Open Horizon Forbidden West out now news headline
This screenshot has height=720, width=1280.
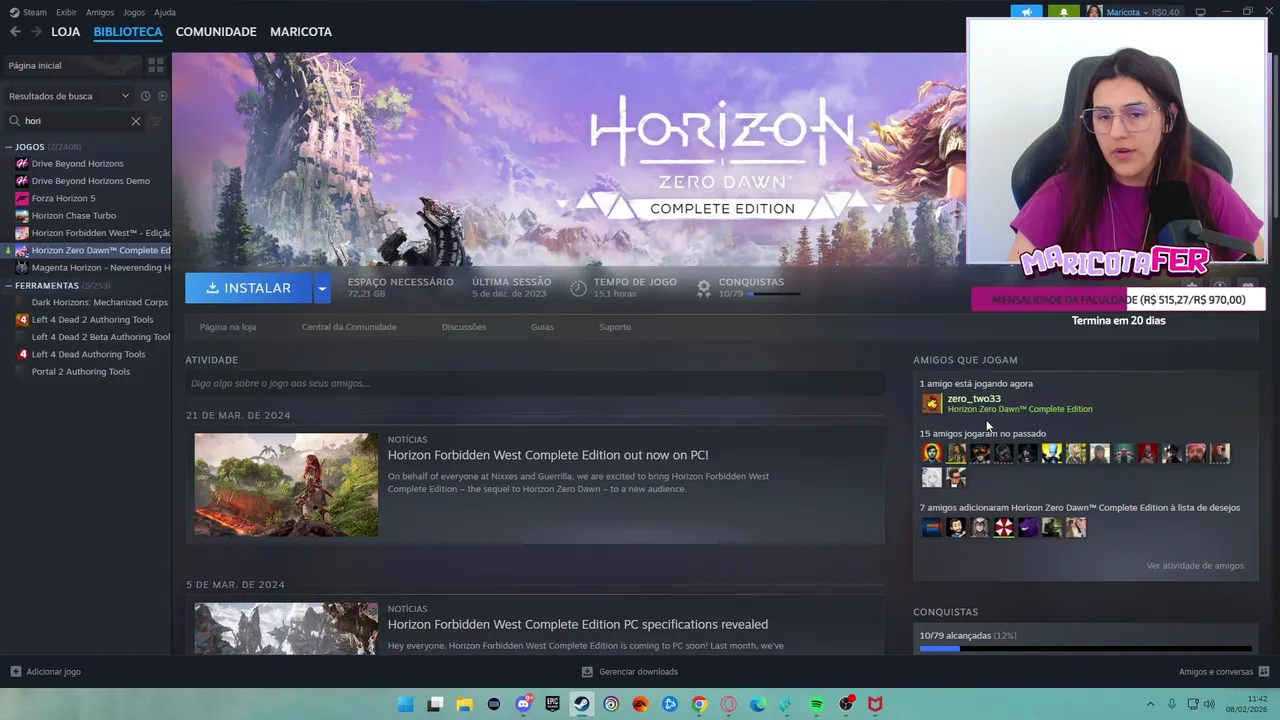548,455
